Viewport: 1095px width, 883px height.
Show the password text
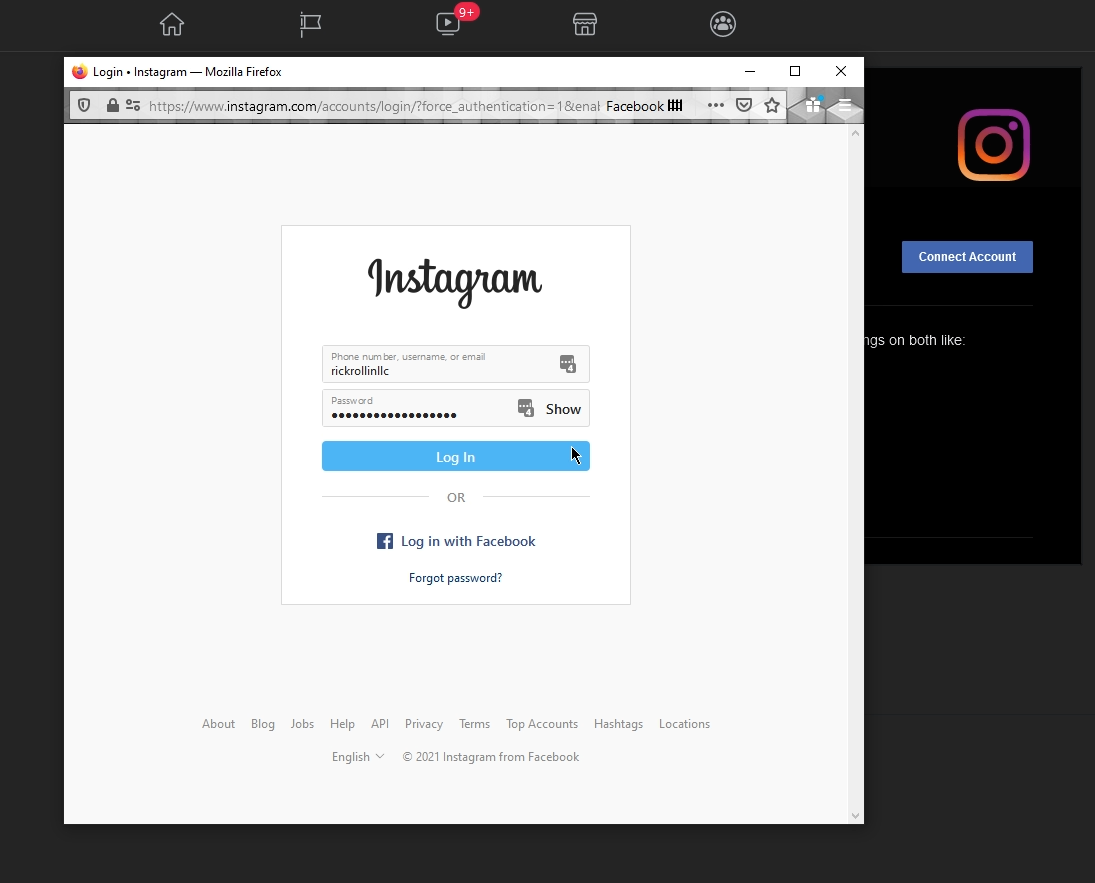[x=563, y=409]
